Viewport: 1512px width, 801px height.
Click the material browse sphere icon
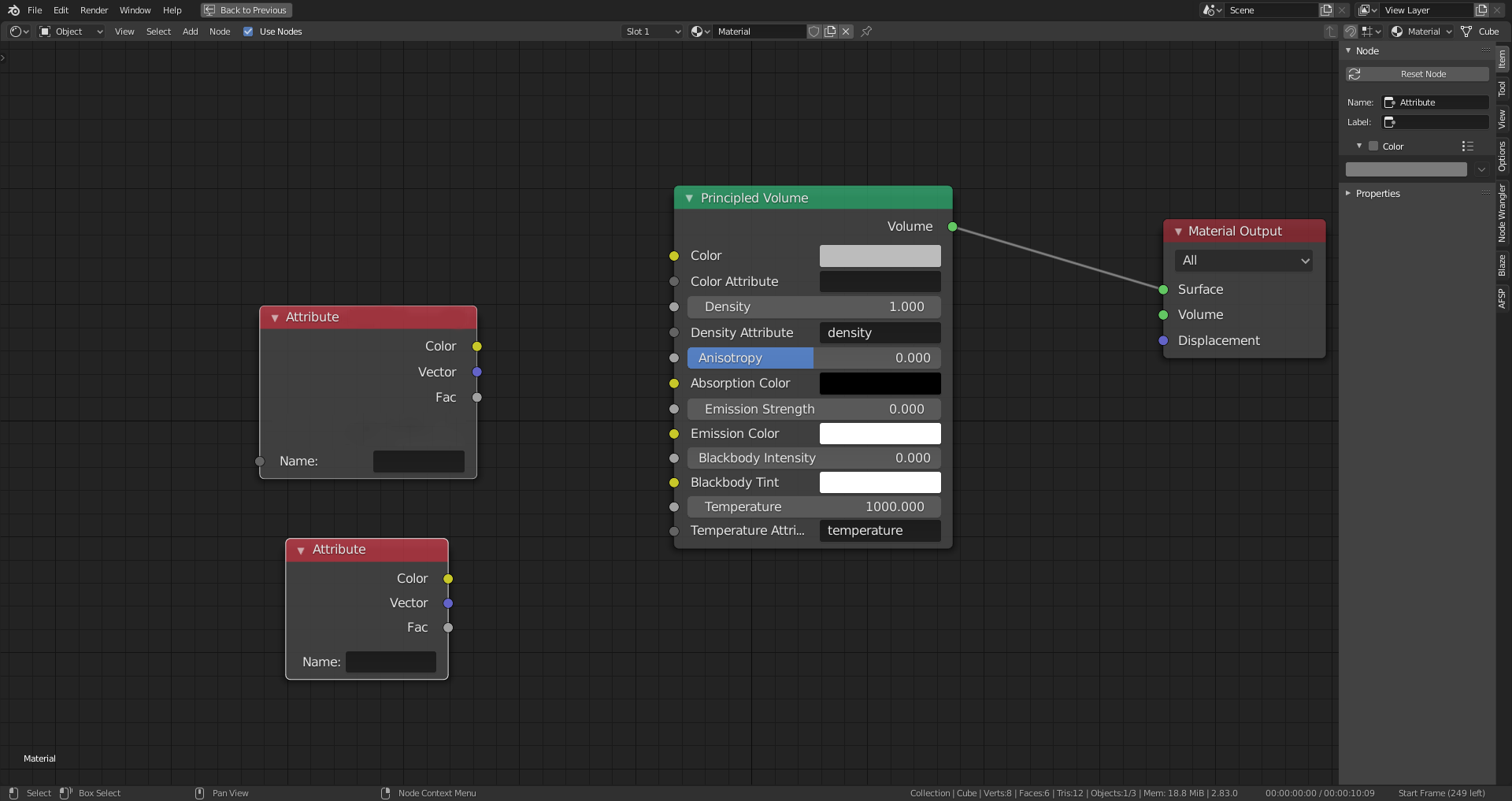coord(700,32)
